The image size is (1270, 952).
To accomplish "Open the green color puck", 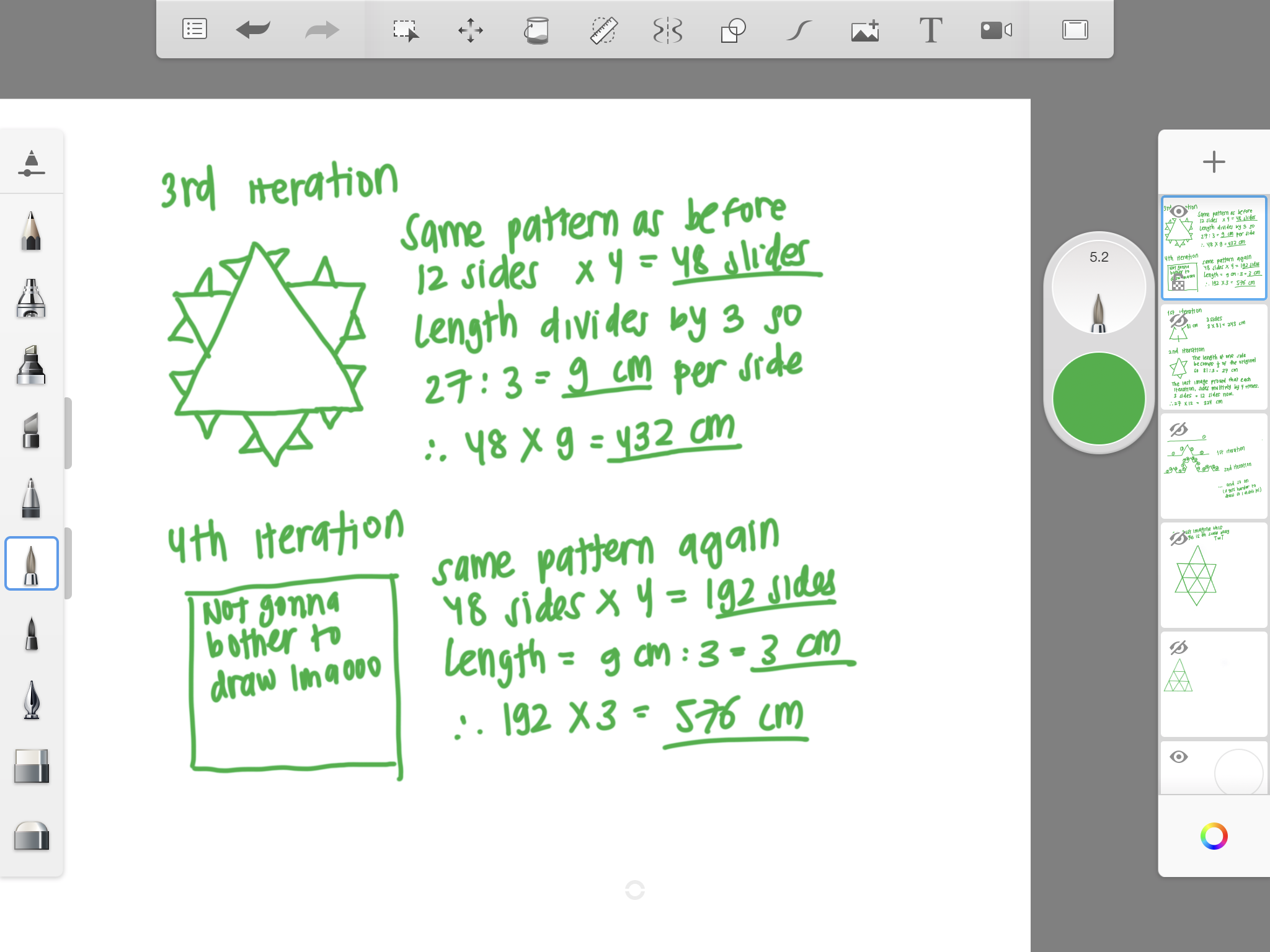I will (1098, 399).
